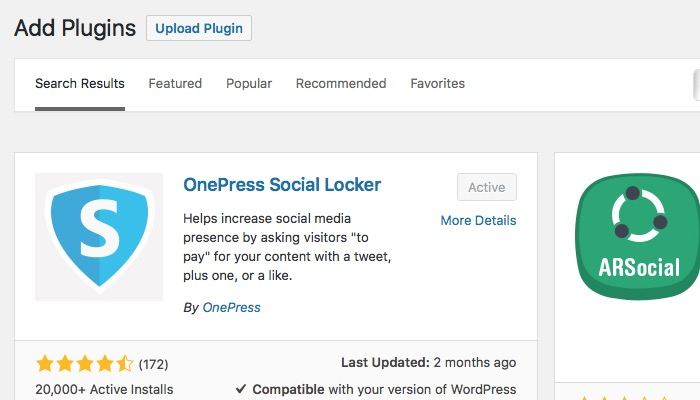
Task: Show the Favorites tab
Action: click(x=437, y=84)
